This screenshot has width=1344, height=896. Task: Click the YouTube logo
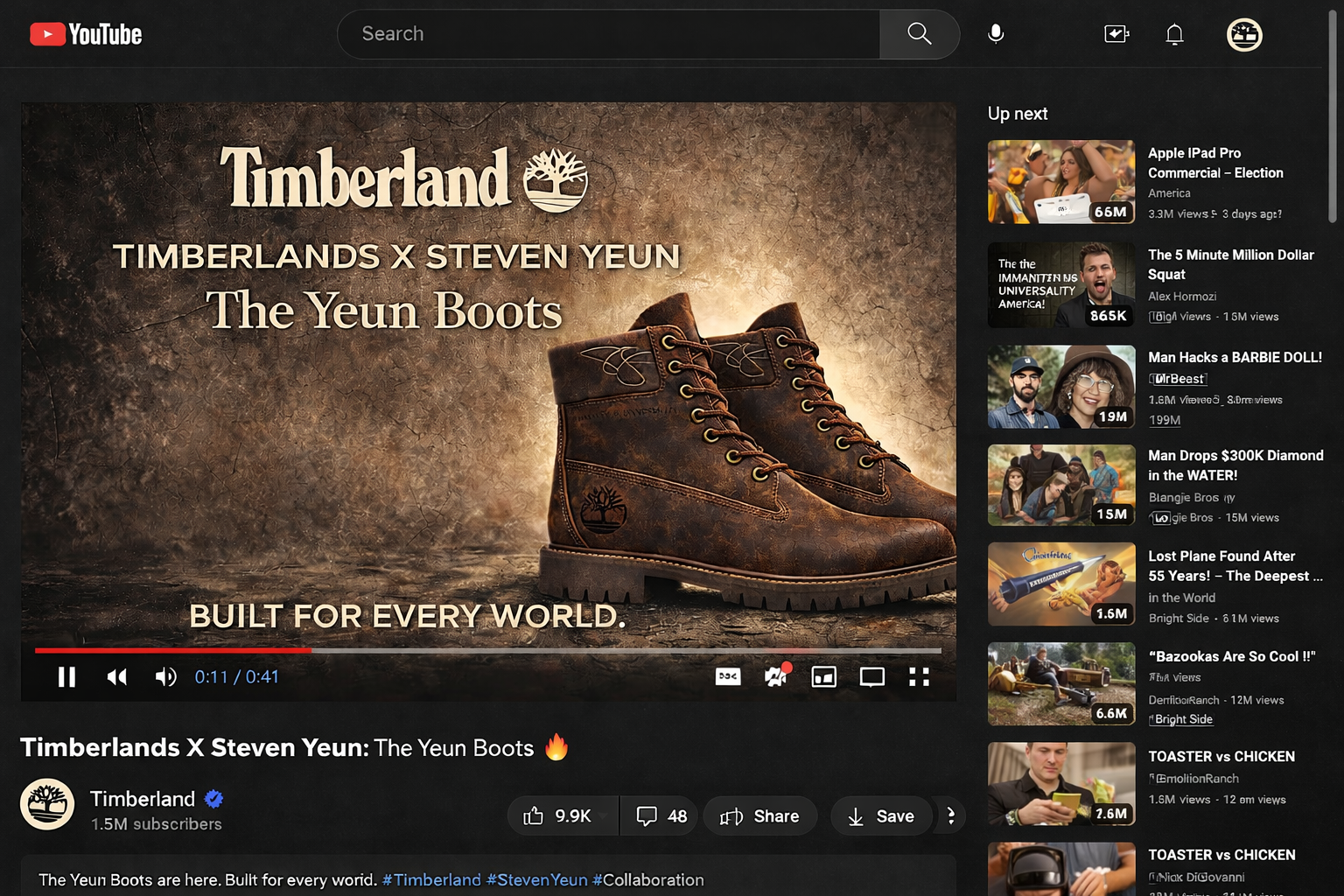click(86, 34)
